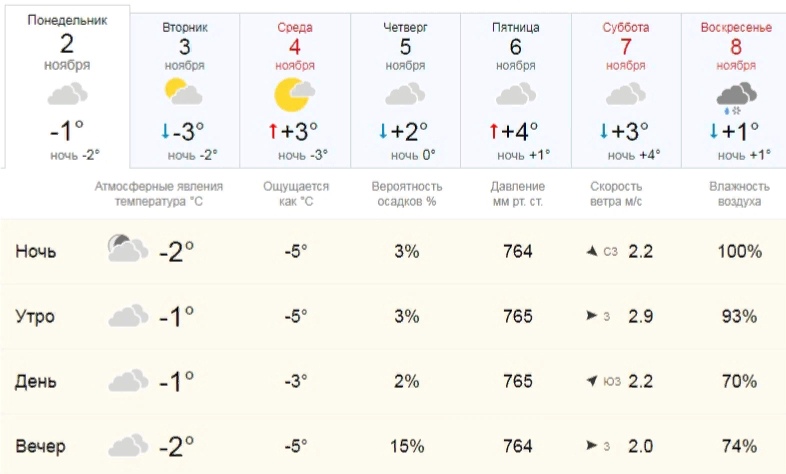Open Tuesday 3 November forecast tab

pos(184,91)
